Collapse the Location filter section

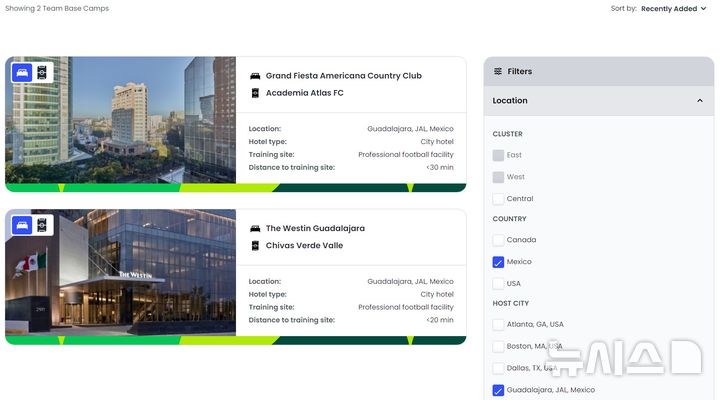coord(699,101)
